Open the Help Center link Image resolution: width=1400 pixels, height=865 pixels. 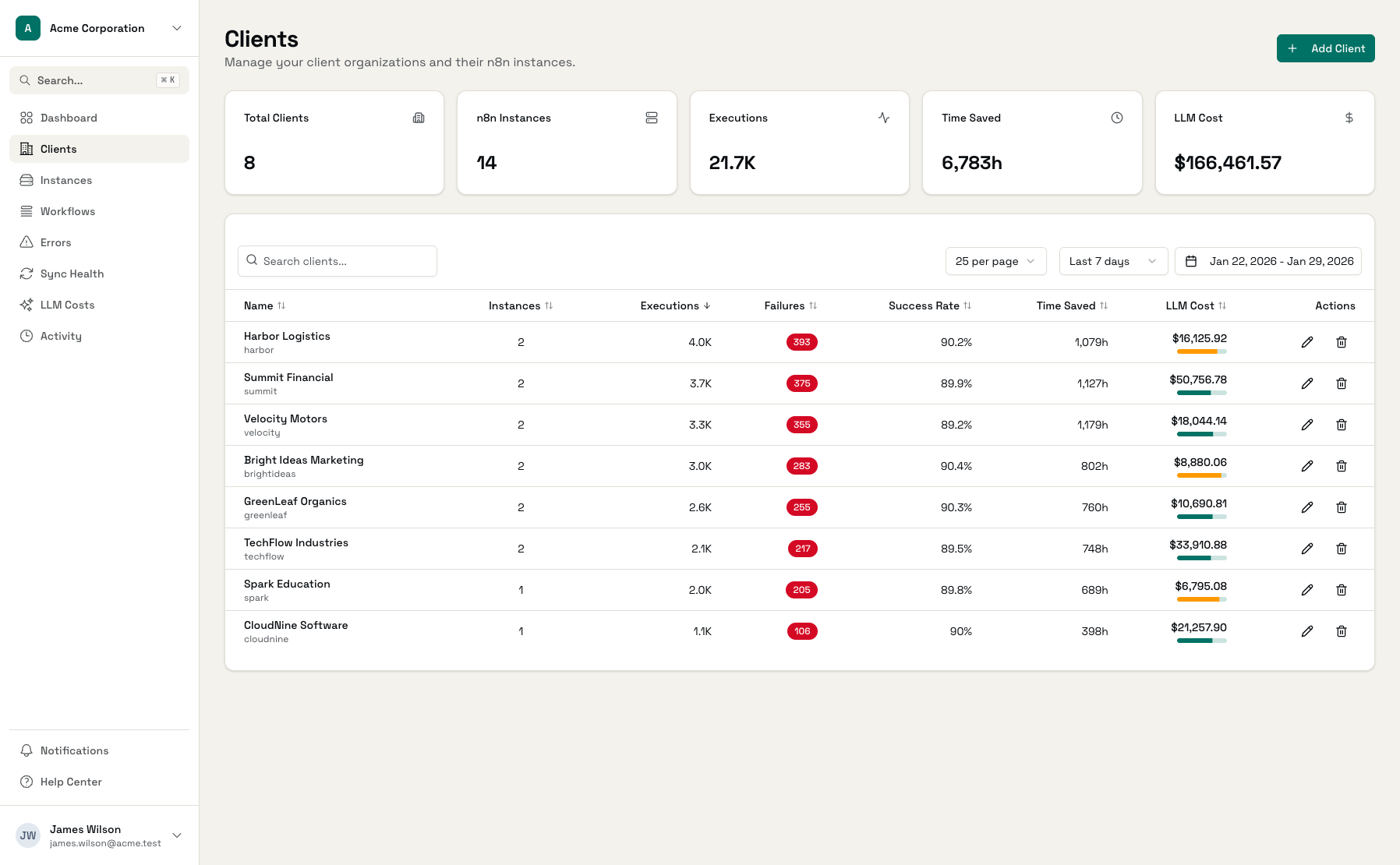(71, 782)
